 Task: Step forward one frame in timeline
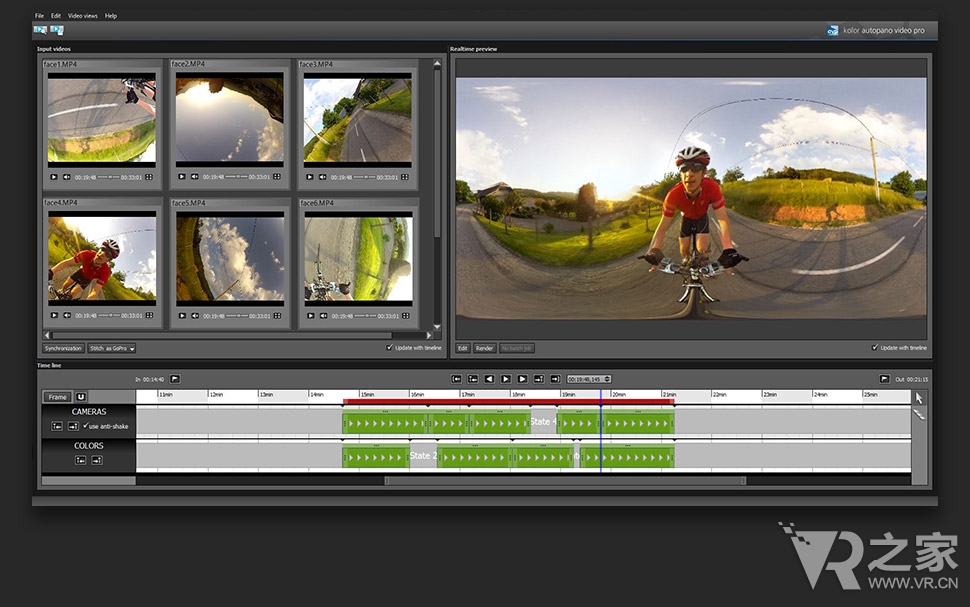522,379
